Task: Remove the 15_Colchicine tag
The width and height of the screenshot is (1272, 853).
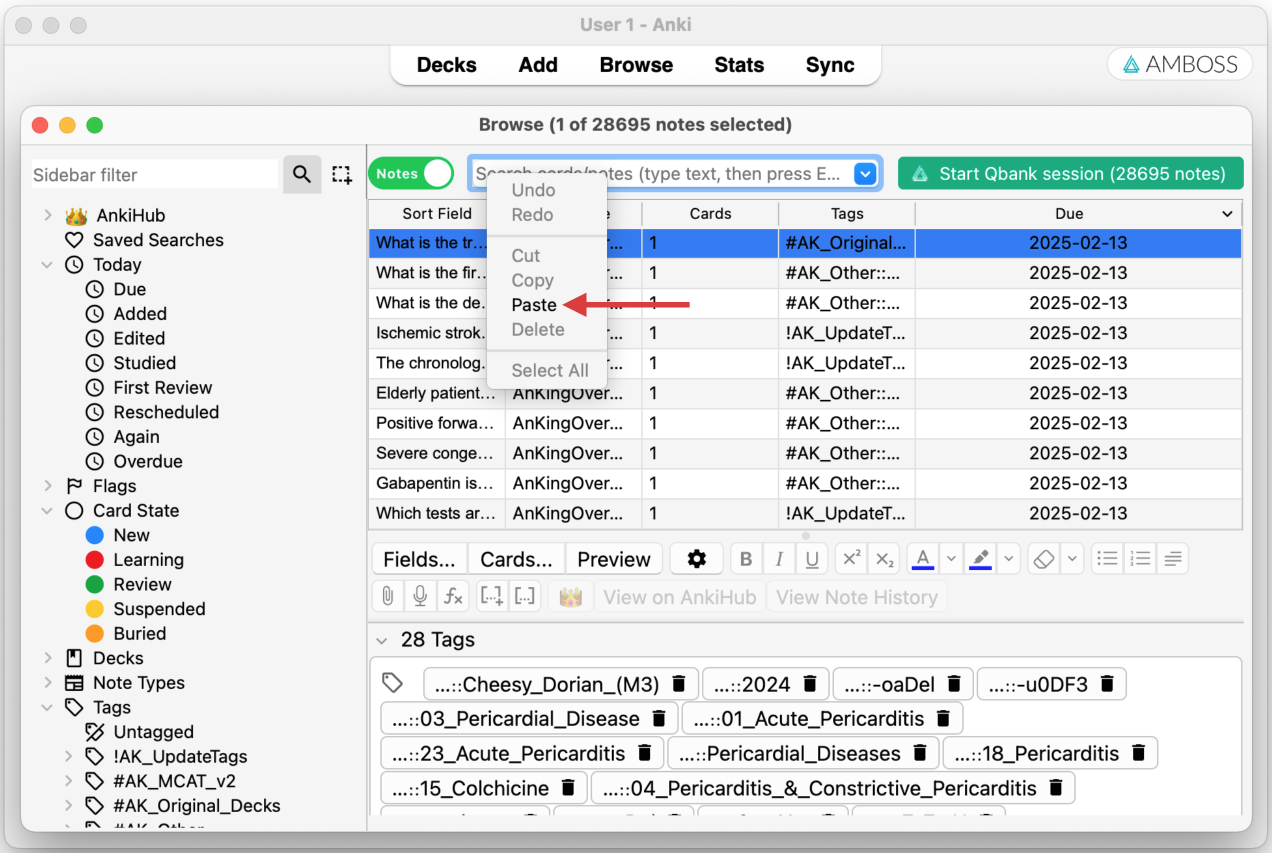Action: [x=568, y=788]
